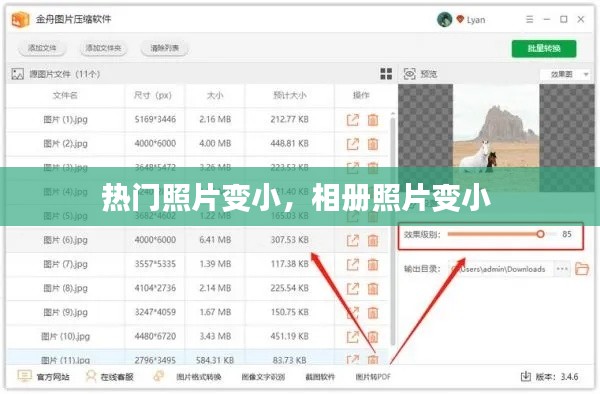Click dimension cell 5169*3446

click(155, 120)
